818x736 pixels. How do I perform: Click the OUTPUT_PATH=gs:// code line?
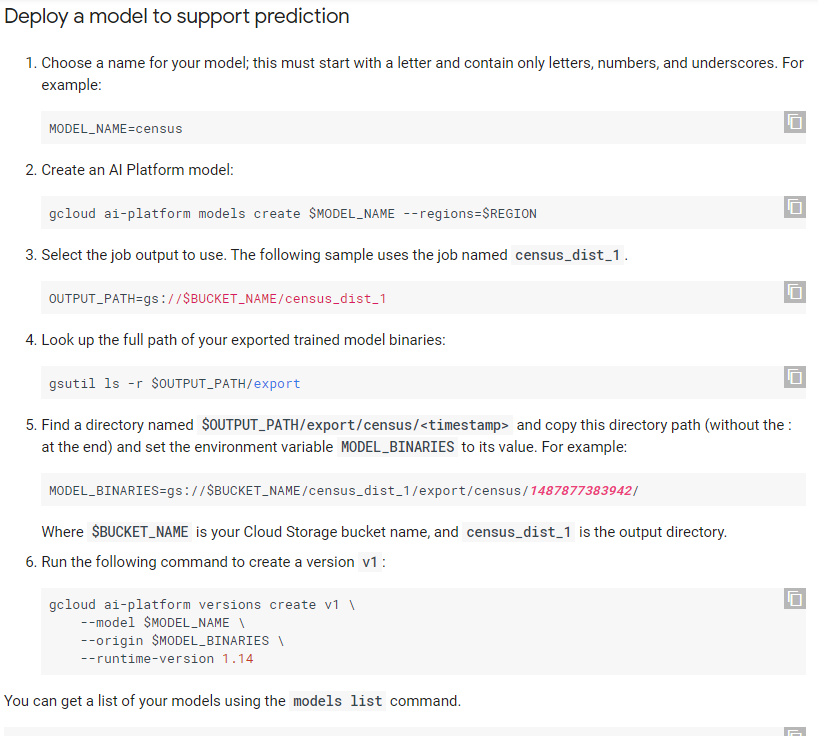(217, 299)
